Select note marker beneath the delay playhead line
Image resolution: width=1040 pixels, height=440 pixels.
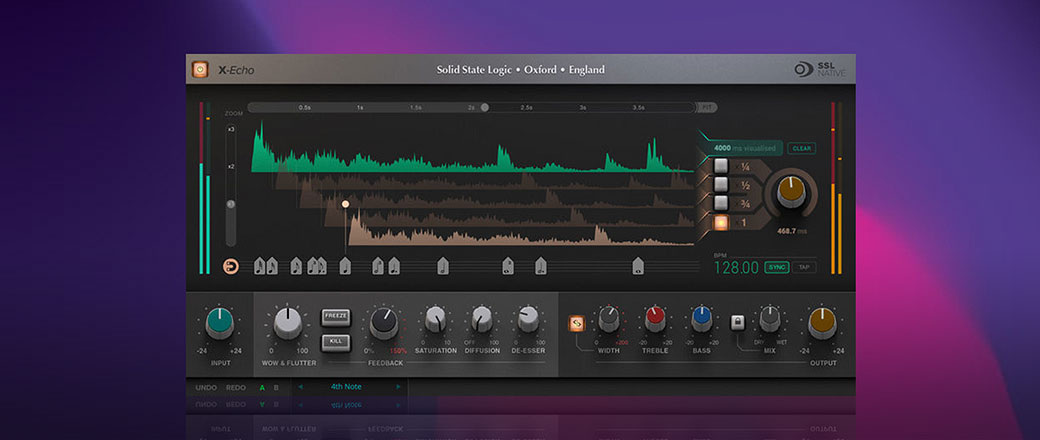345,266
